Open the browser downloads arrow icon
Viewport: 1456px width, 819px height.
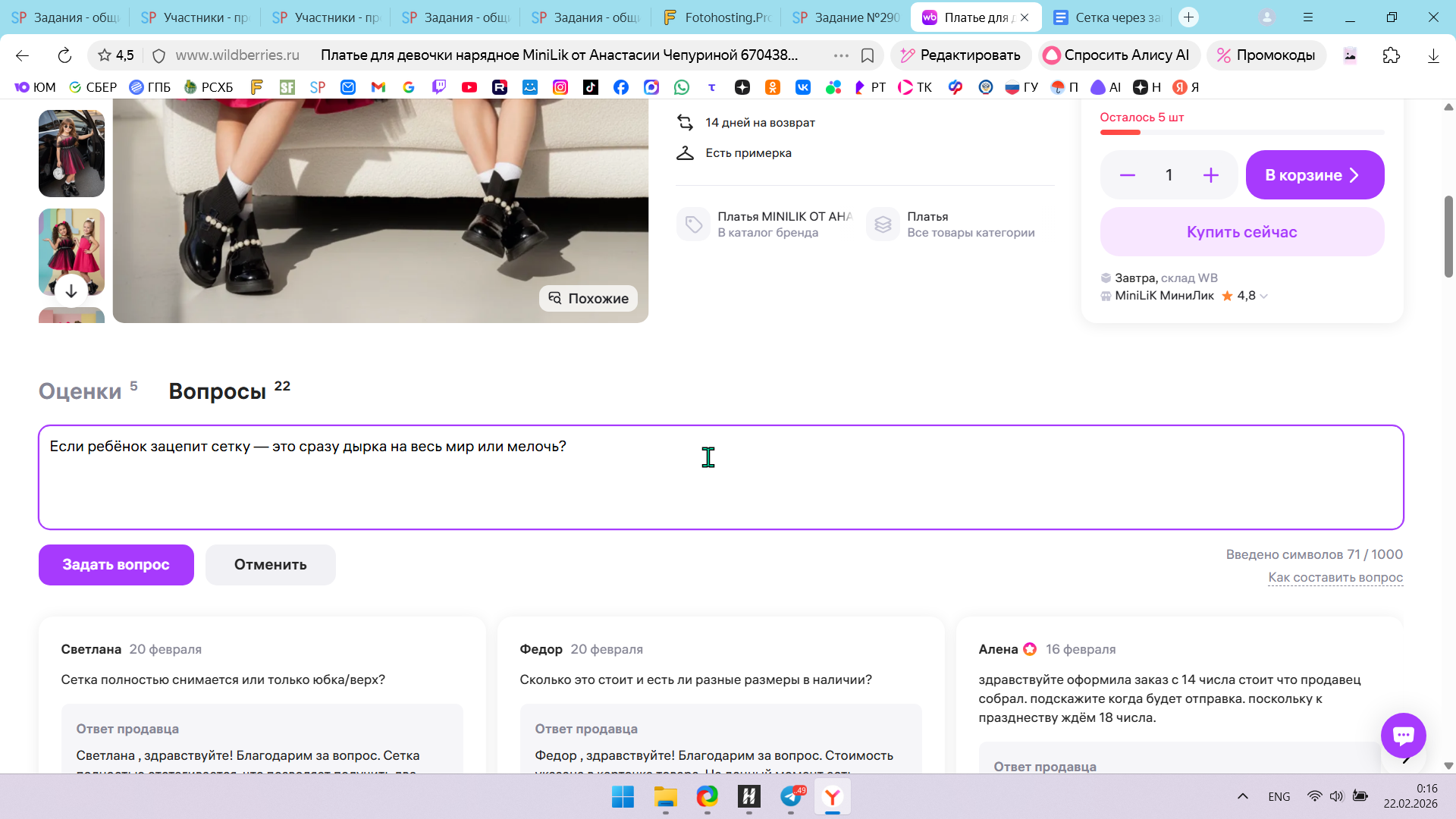coord(1433,55)
